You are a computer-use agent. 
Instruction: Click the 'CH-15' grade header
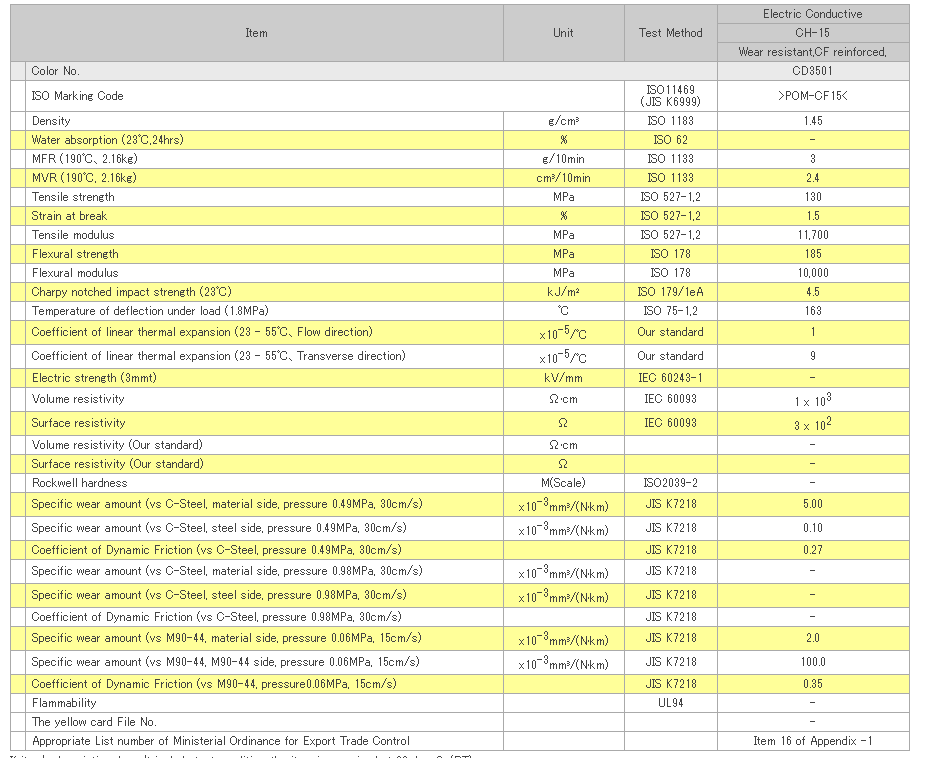[812, 33]
